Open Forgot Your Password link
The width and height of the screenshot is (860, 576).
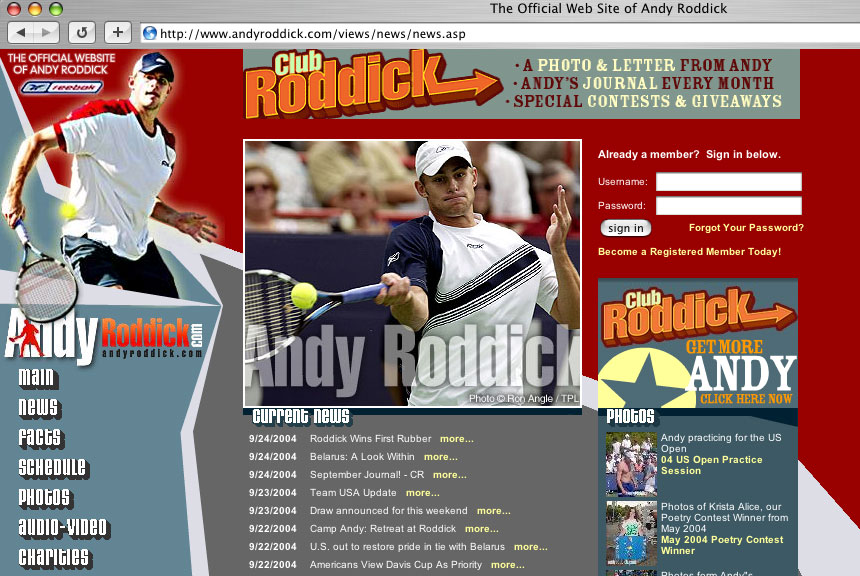tap(746, 228)
